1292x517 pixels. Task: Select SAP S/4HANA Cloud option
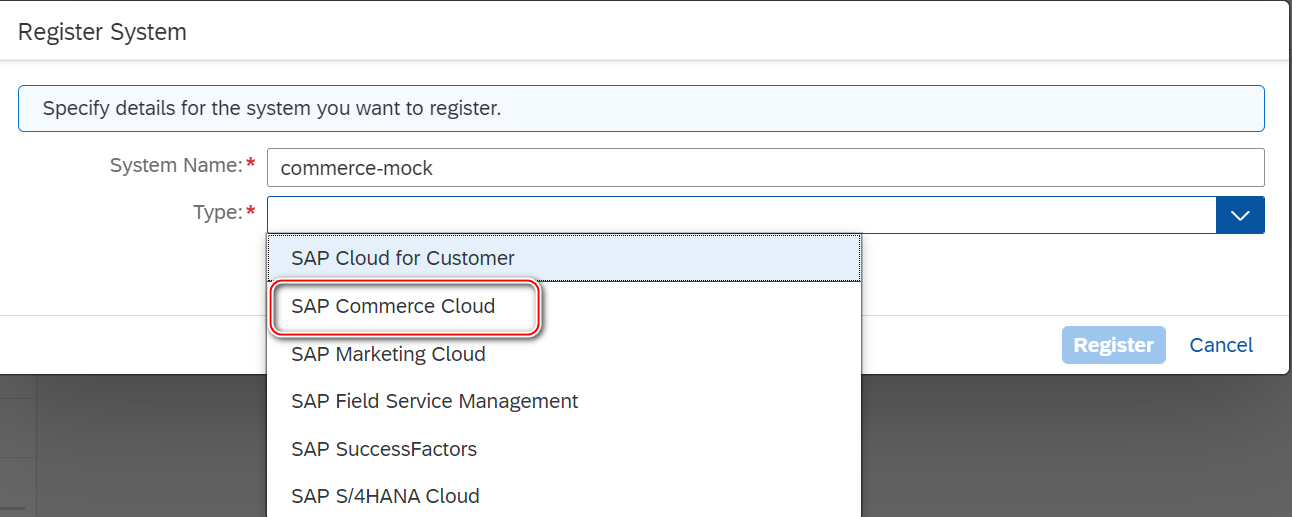(385, 496)
